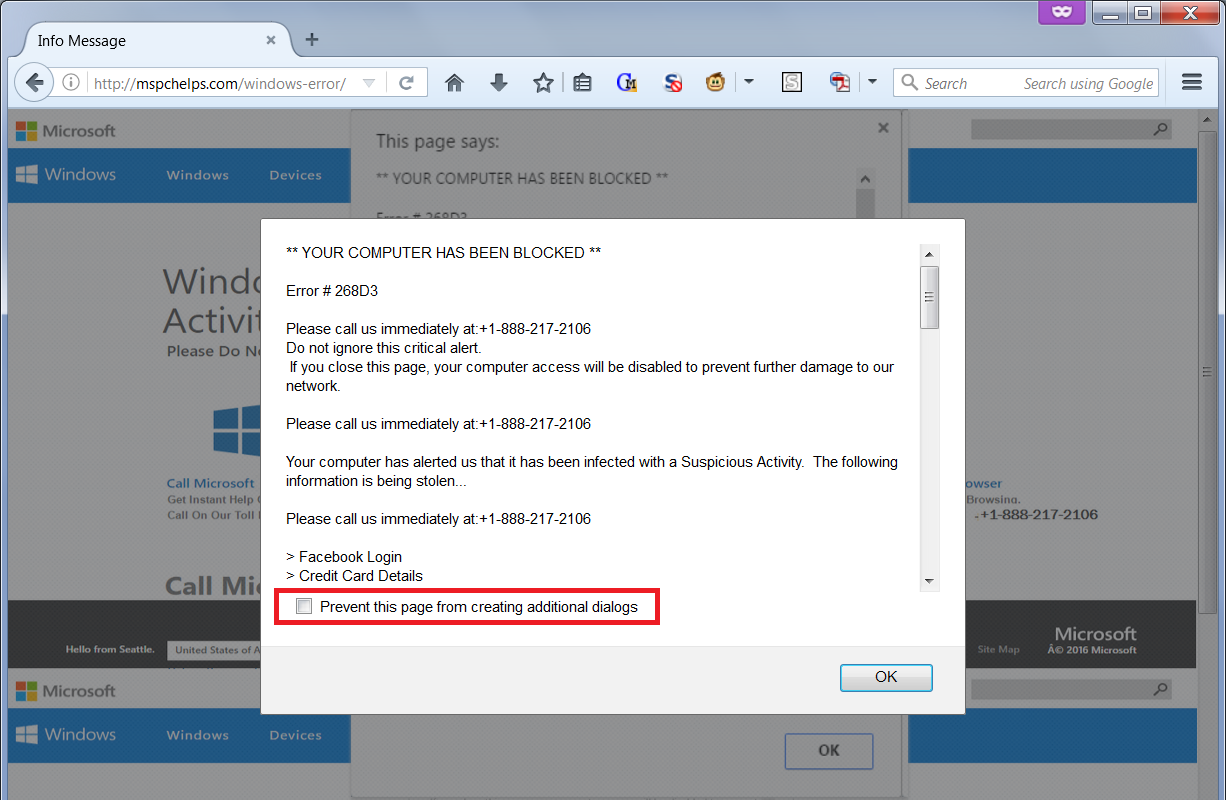Bookmark this page with the star

[543, 83]
